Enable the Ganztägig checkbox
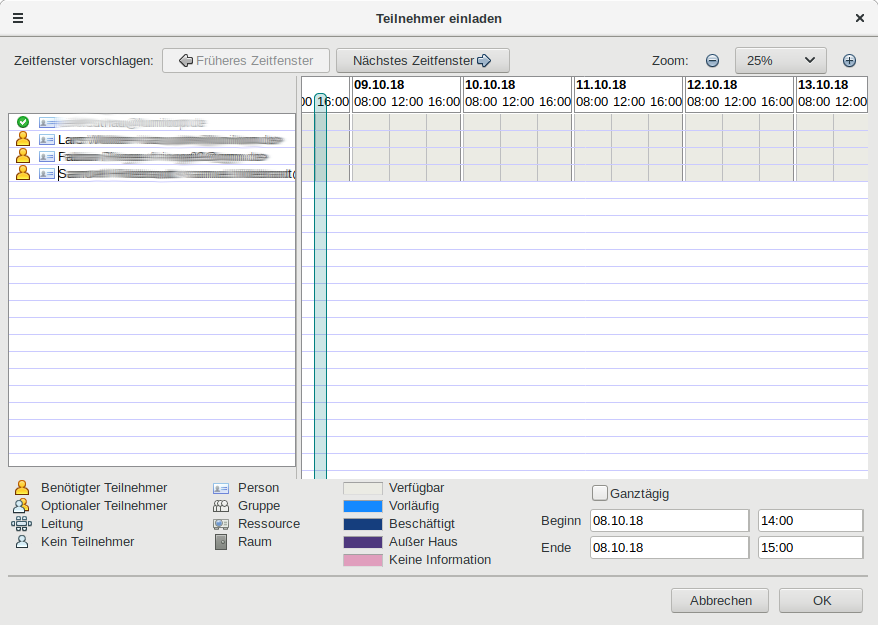The image size is (878, 625). tap(600, 493)
